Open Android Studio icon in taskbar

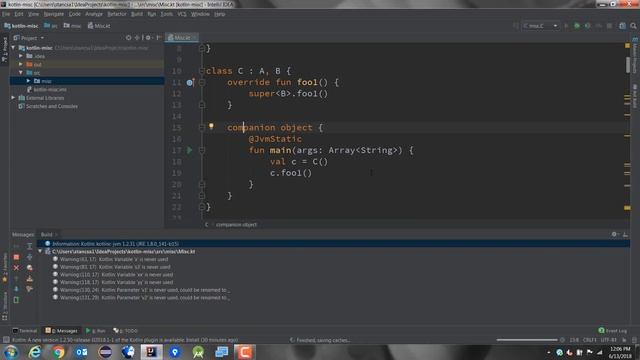[x=198, y=352]
